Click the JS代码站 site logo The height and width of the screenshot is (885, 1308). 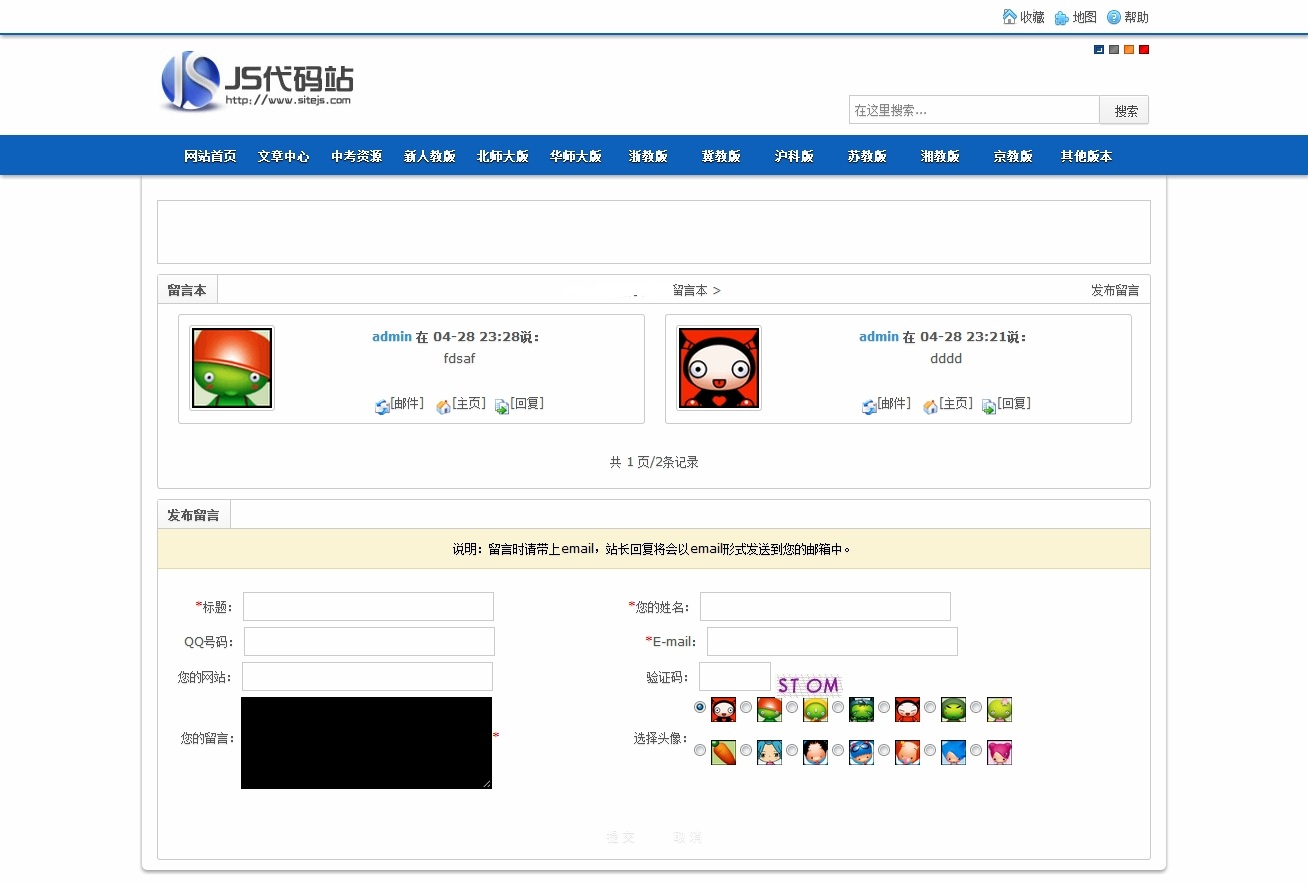coord(257,81)
